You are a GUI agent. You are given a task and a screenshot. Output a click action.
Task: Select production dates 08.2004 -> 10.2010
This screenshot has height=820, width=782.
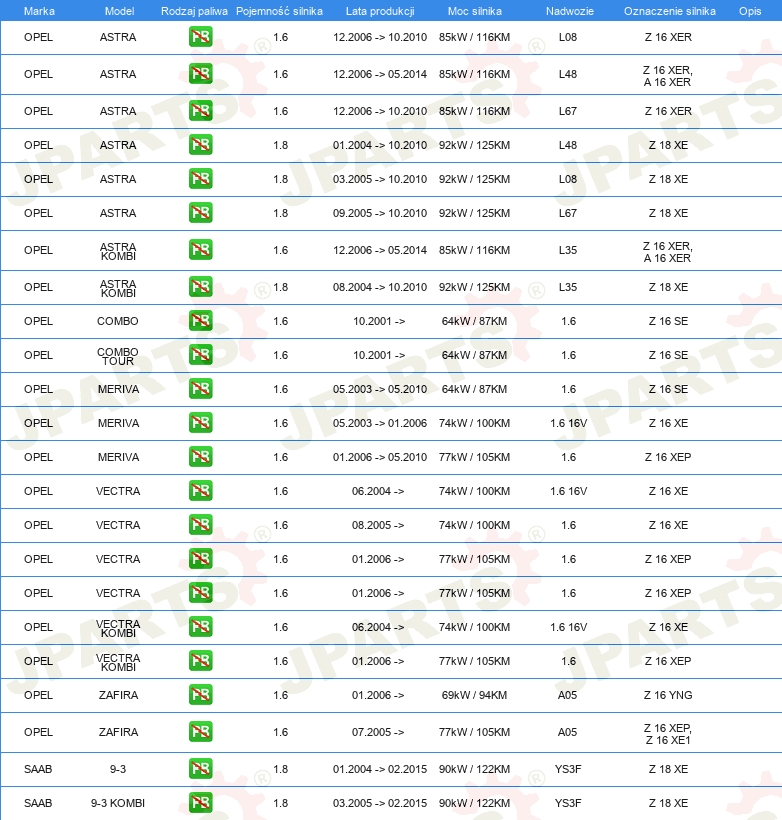coord(380,287)
